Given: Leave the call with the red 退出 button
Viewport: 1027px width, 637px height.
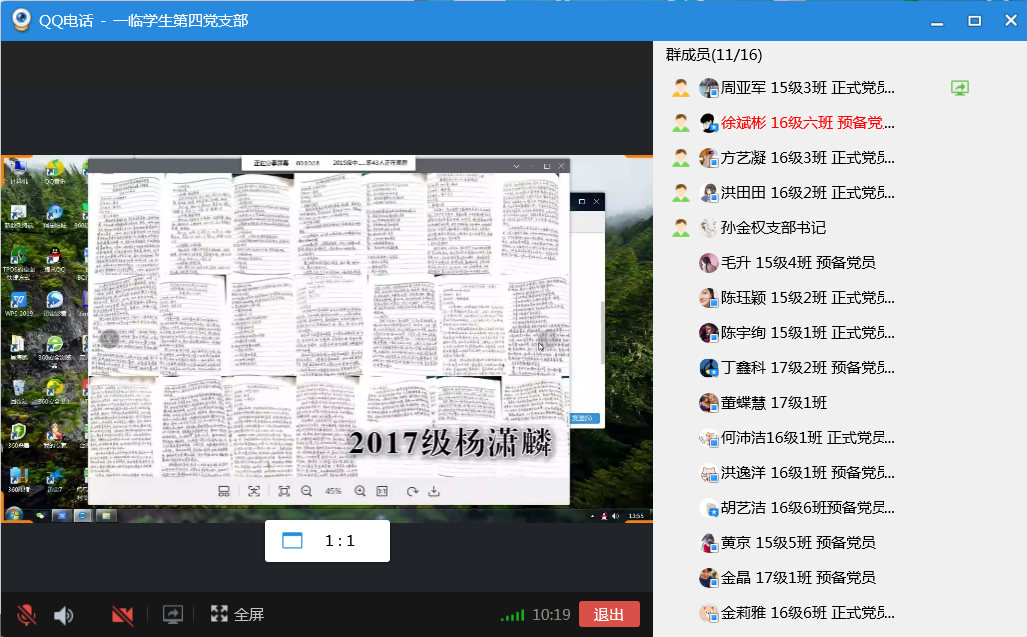Looking at the screenshot, I should pos(609,614).
